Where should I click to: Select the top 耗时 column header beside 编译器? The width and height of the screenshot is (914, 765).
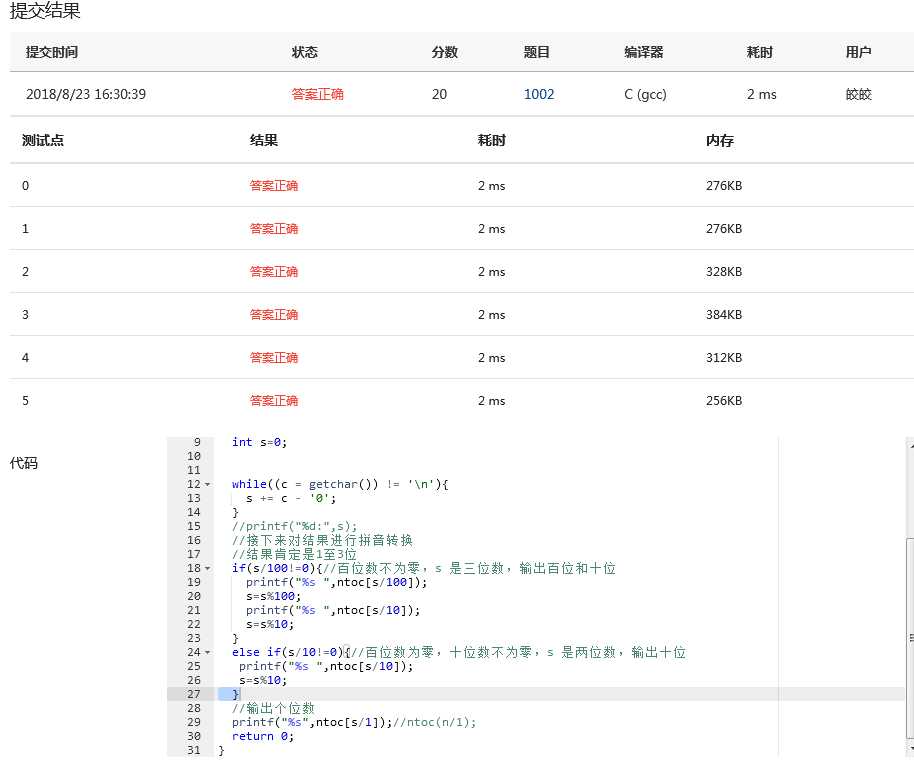click(x=760, y=52)
